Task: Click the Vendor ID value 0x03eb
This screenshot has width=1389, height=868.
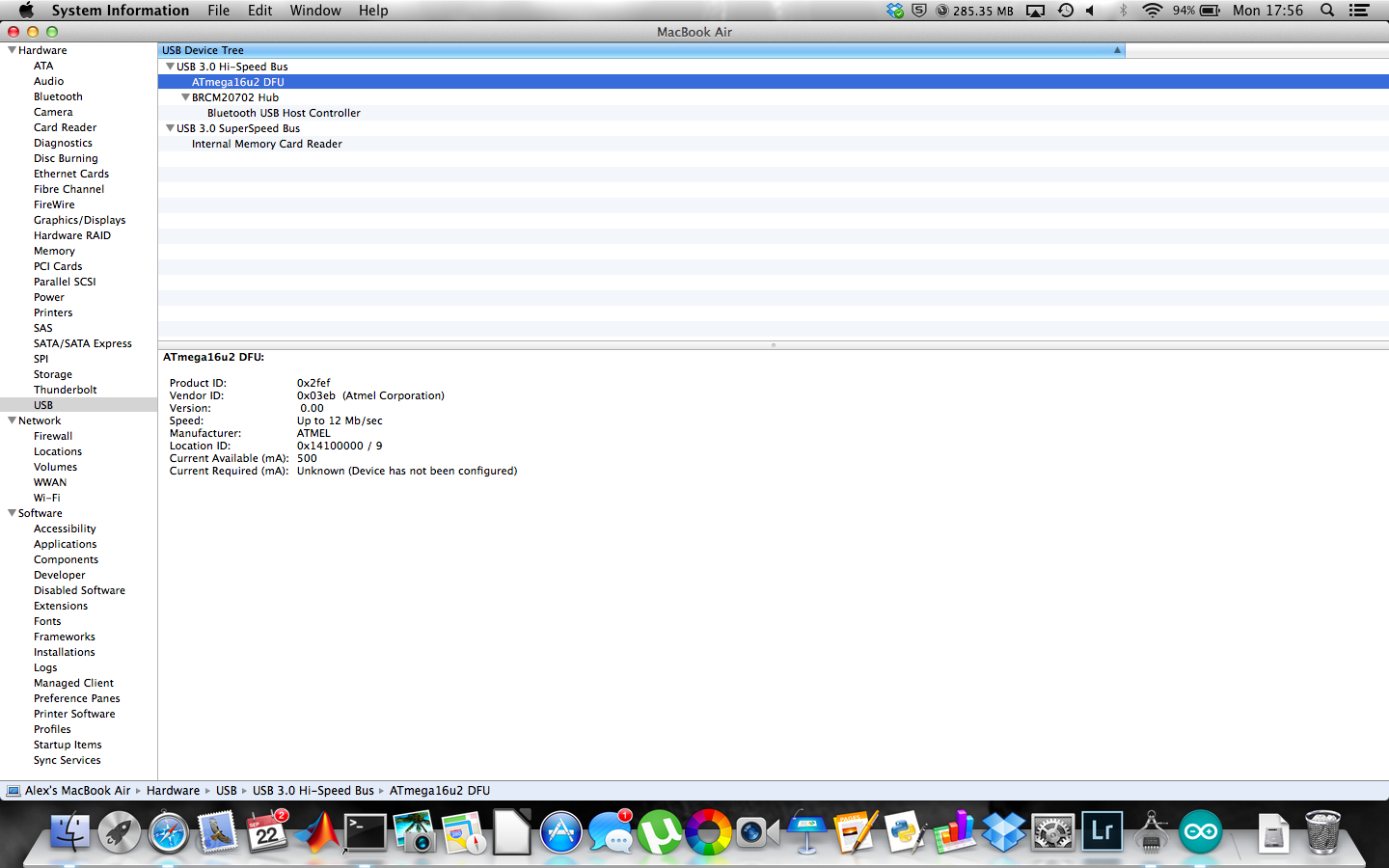Action: point(370,395)
